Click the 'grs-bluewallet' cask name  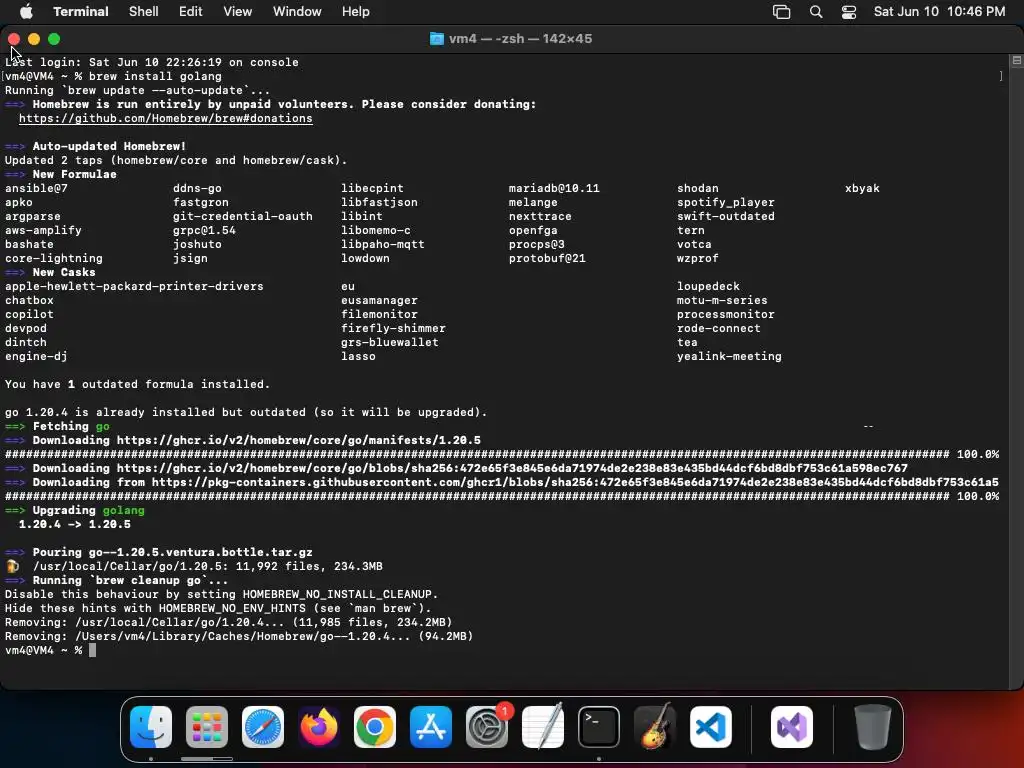pyautogui.click(x=389, y=342)
